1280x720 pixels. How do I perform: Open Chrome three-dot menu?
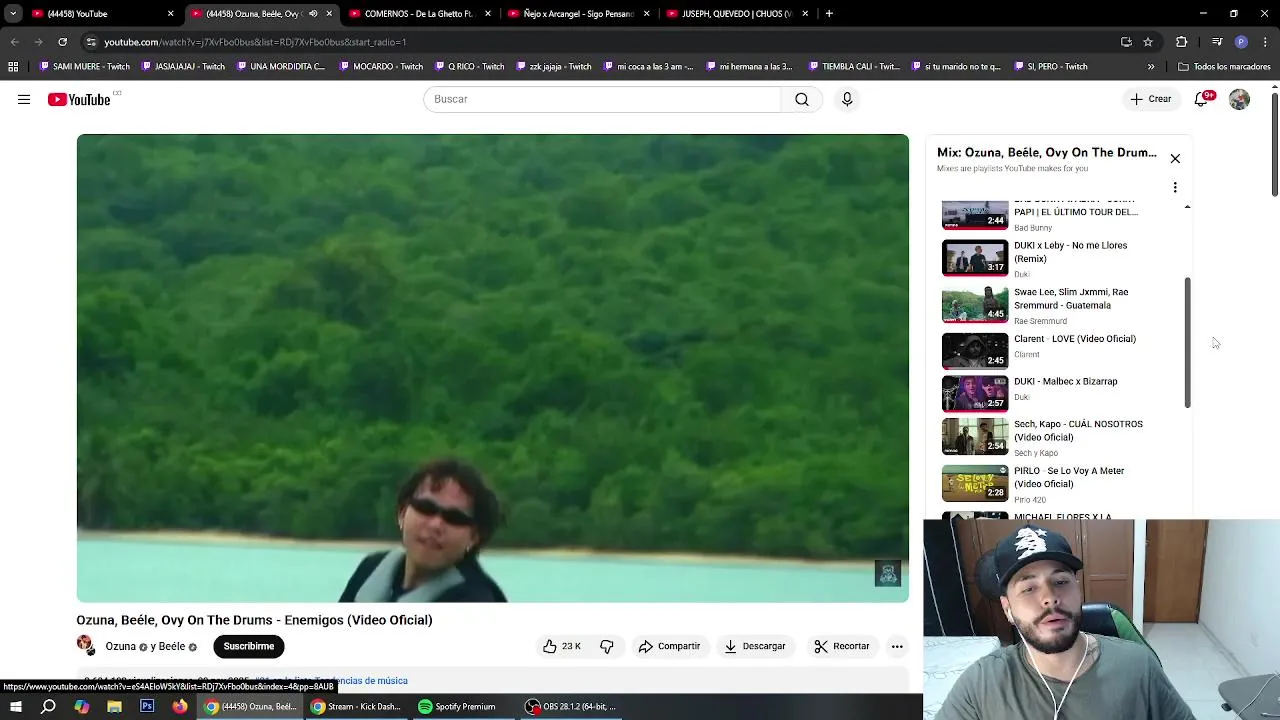click(1264, 42)
